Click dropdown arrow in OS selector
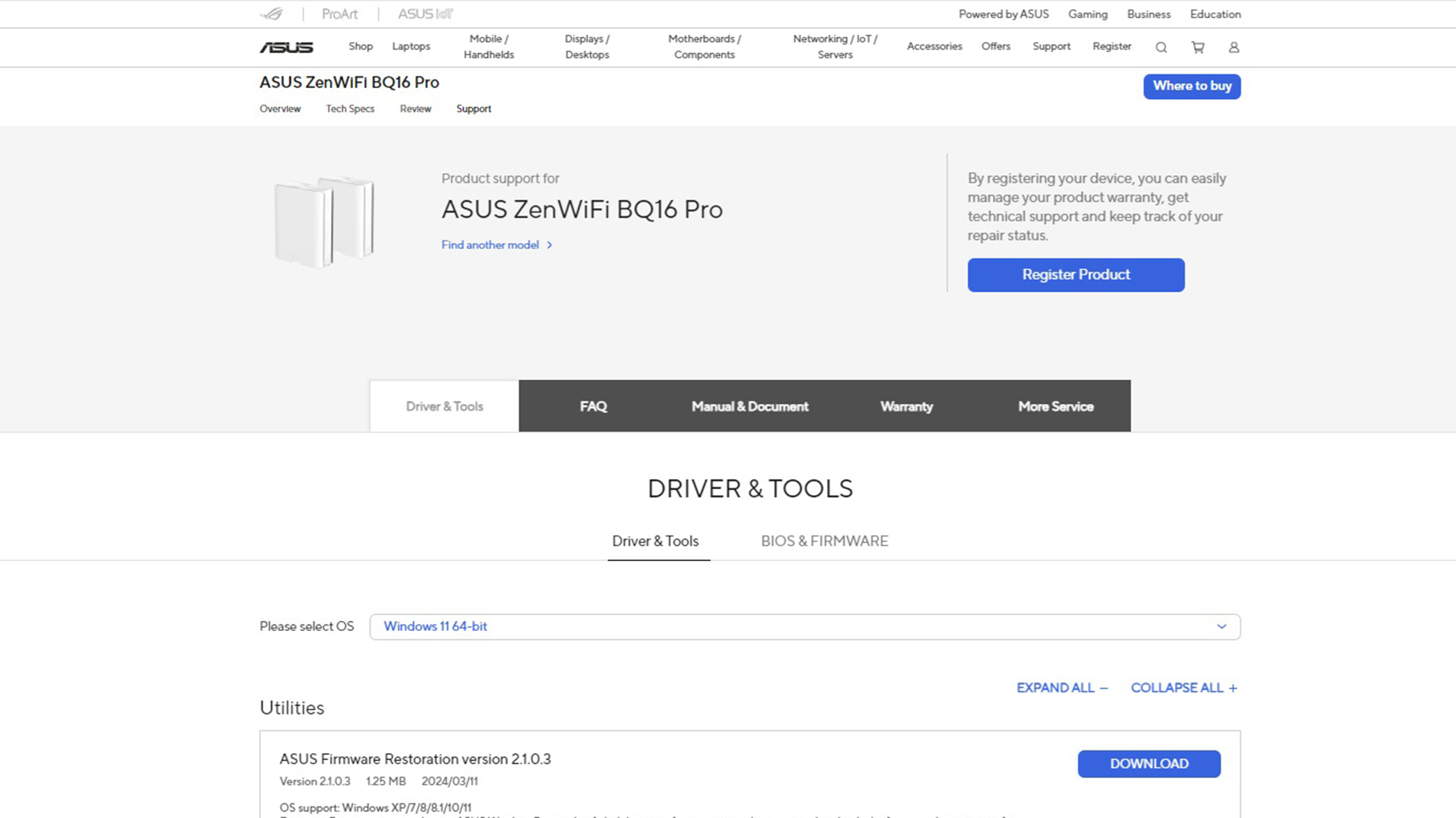Image resolution: width=1456 pixels, height=818 pixels. click(1221, 627)
